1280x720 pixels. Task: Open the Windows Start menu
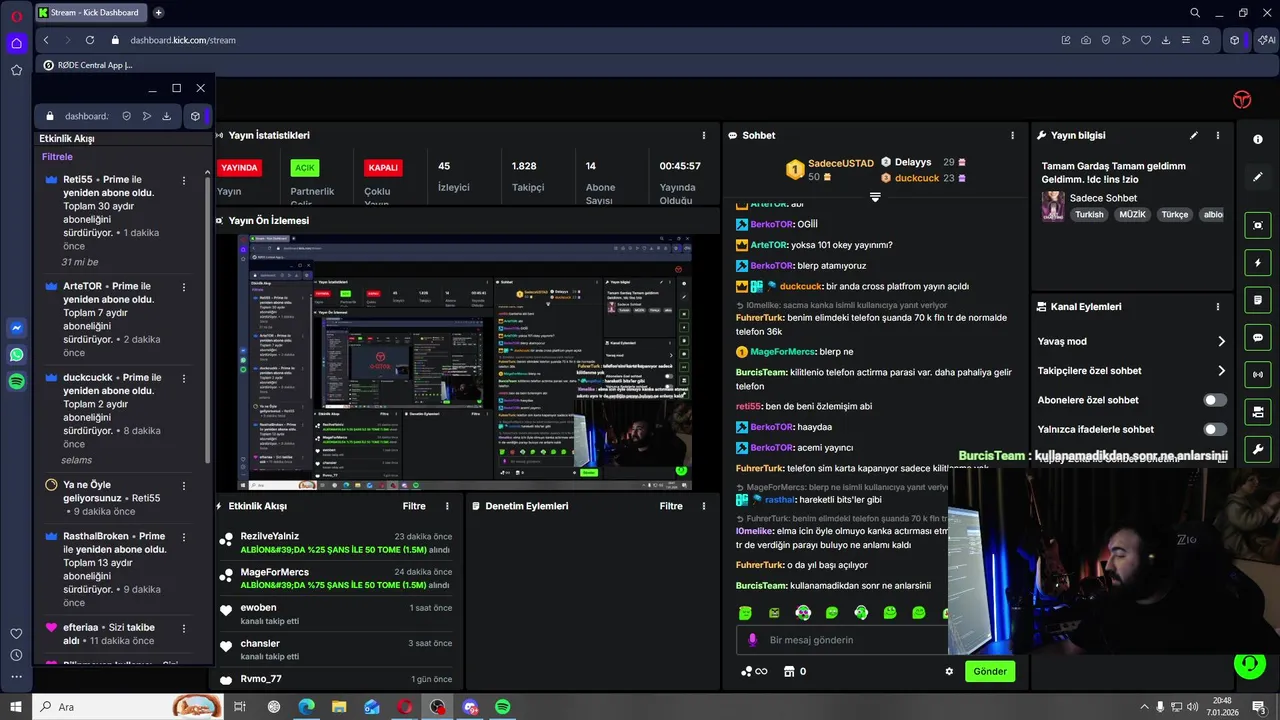pyautogui.click(x=16, y=707)
